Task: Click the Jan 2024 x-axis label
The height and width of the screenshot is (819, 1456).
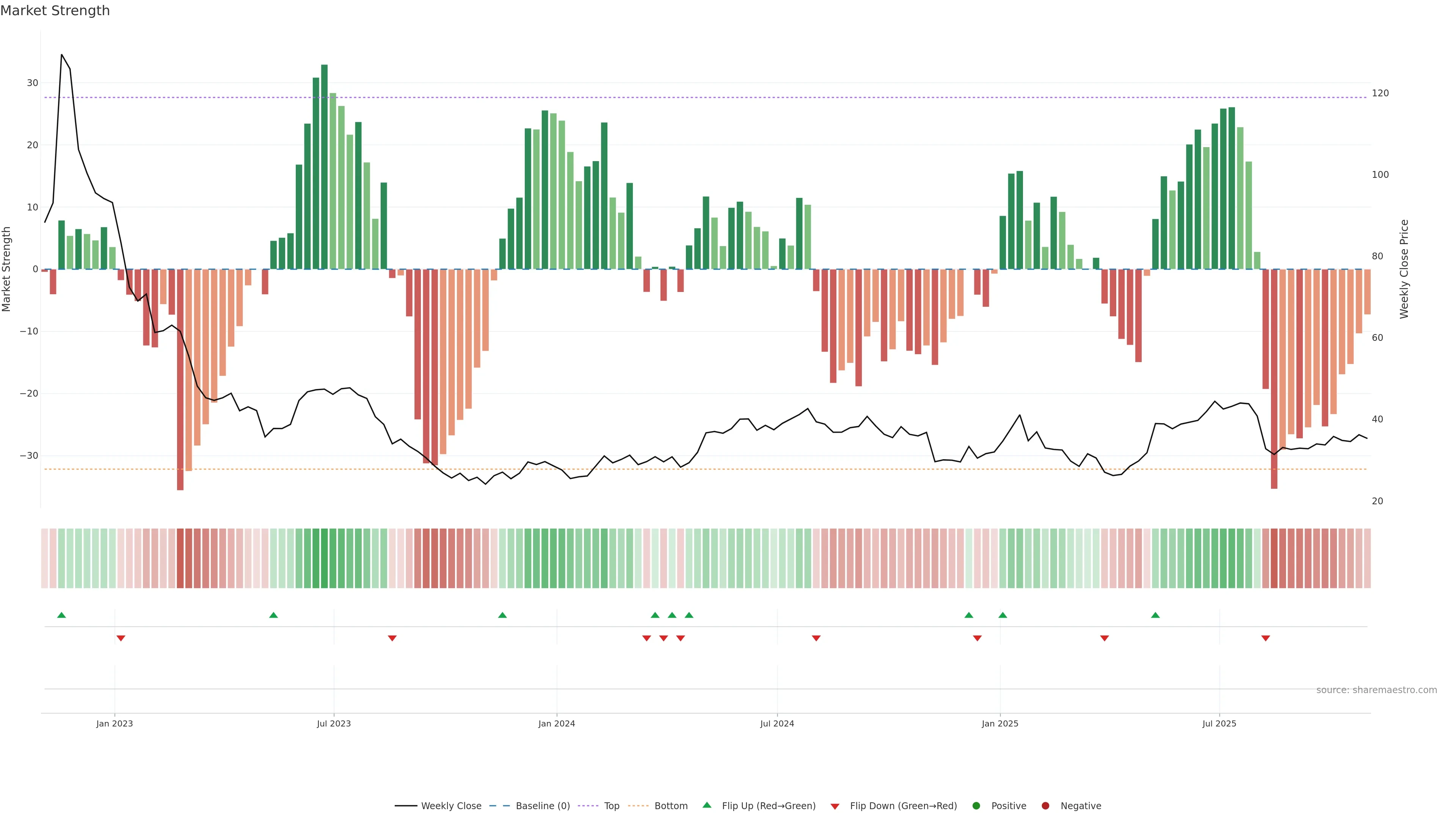Action: pos(556,723)
